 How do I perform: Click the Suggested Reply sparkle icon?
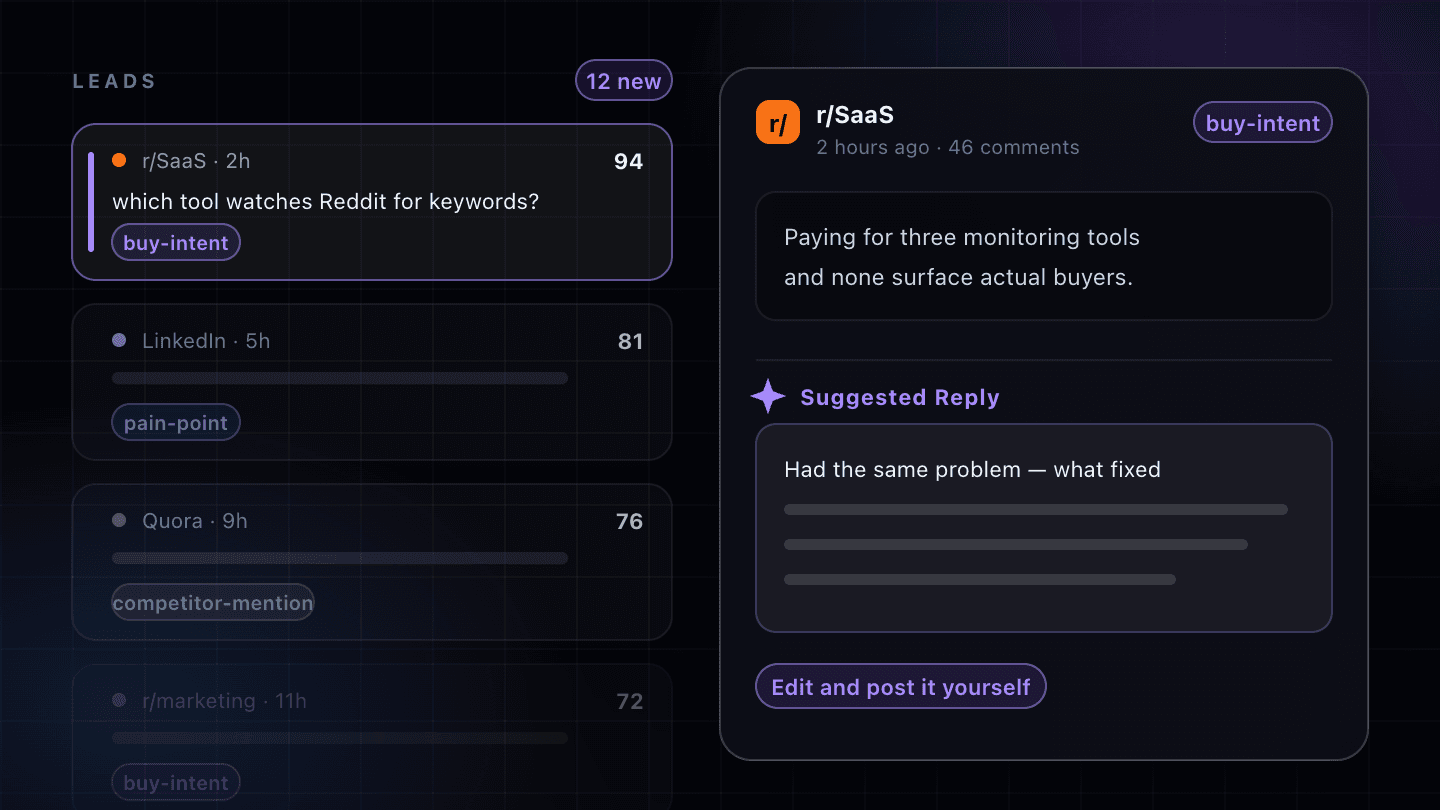768,397
